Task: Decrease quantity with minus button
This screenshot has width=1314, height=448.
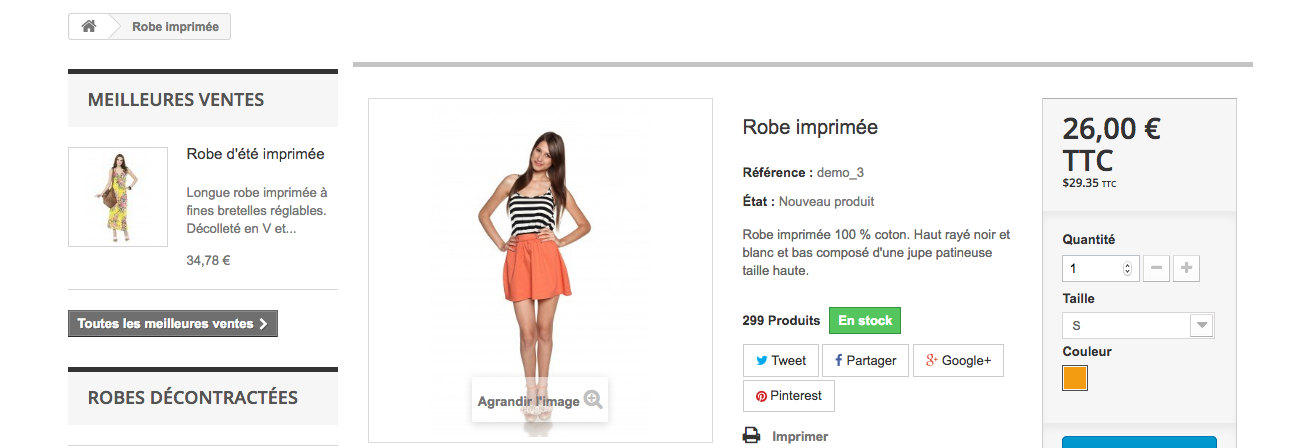Action: point(1156,269)
